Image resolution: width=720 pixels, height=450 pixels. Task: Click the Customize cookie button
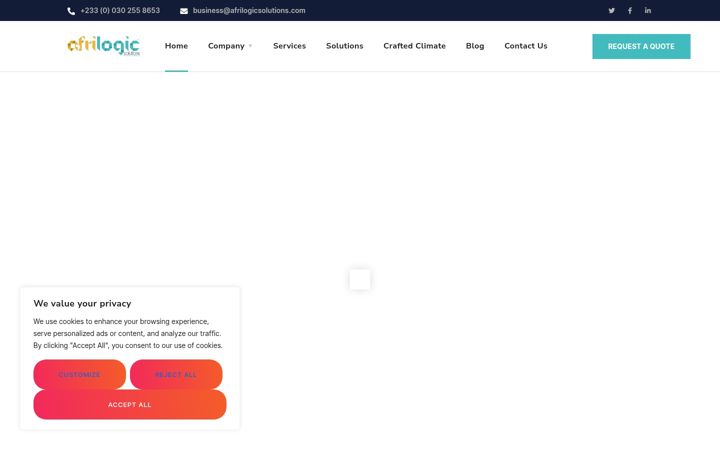tap(79, 375)
